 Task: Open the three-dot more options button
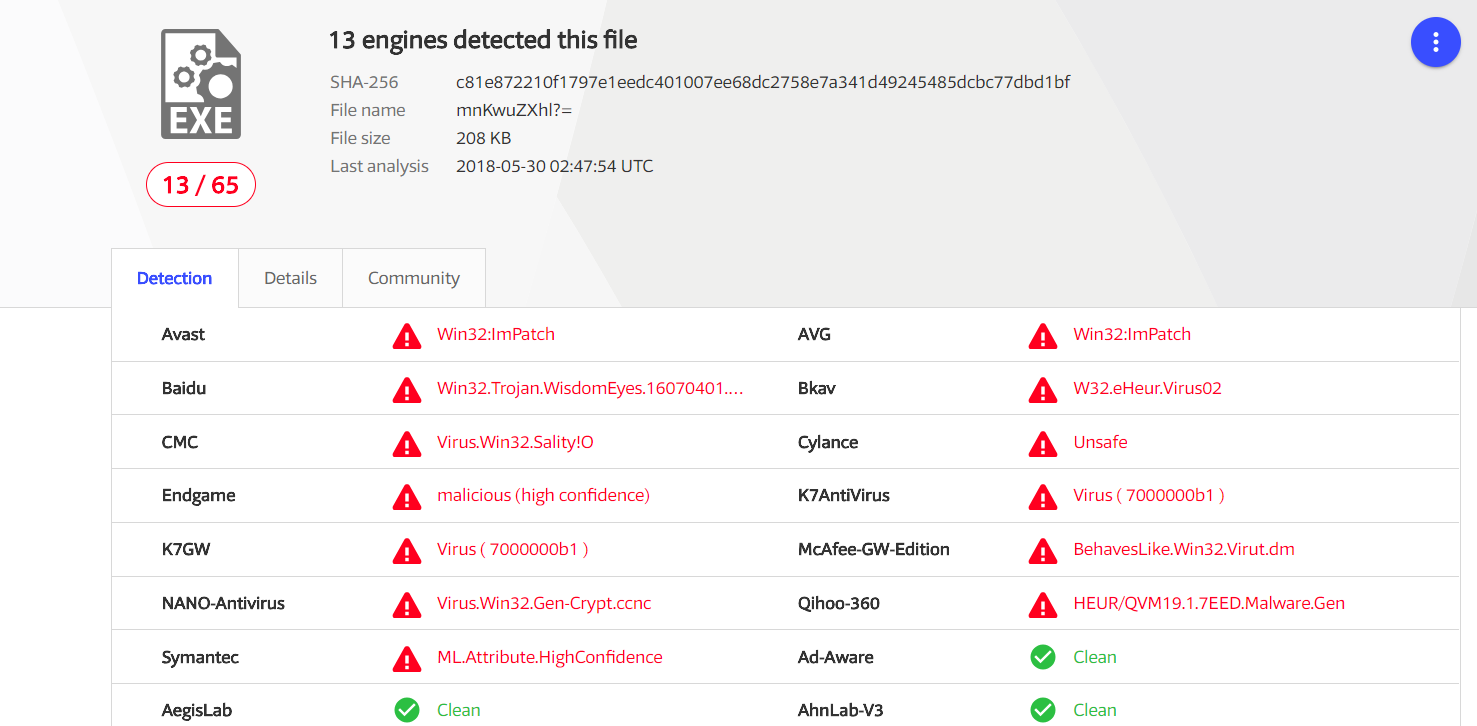1435,42
